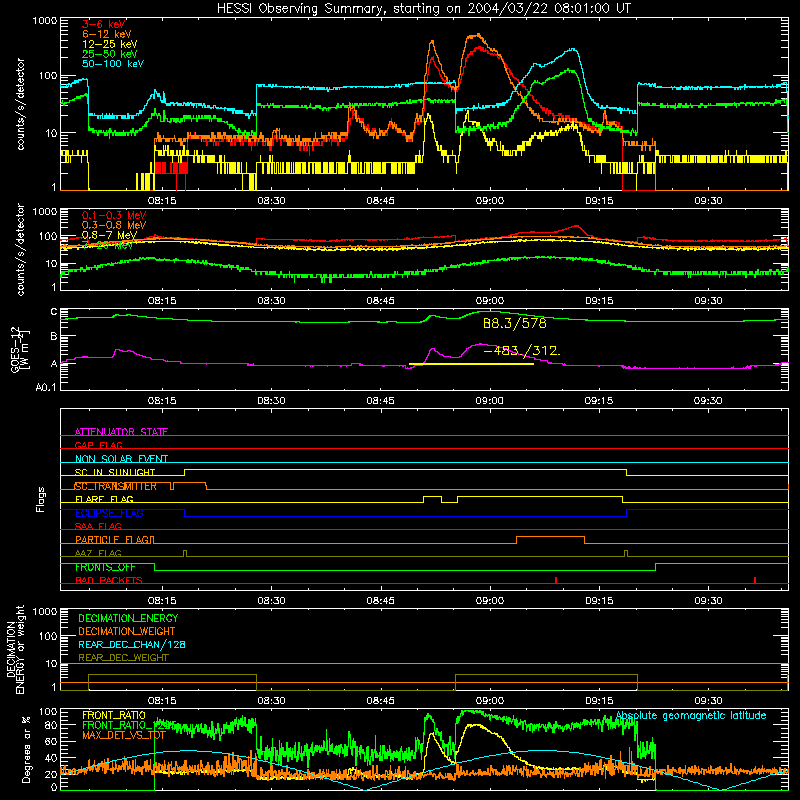Click the first red BAD_PACKETS tick near 09:09
The image size is (800, 800).
coord(556,580)
